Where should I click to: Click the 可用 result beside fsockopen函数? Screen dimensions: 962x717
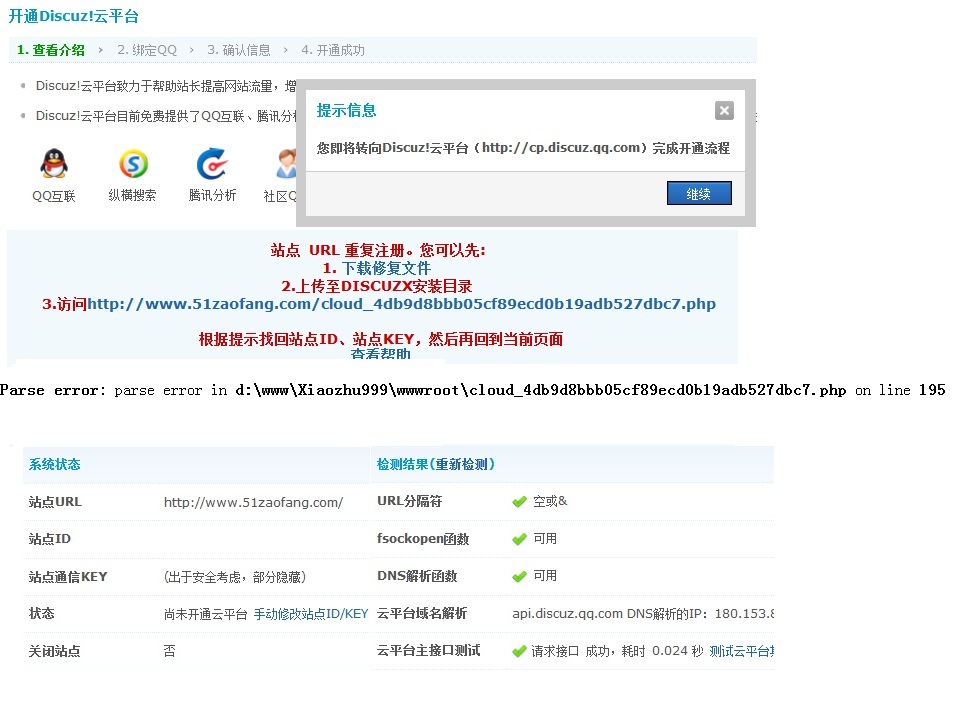(545, 539)
